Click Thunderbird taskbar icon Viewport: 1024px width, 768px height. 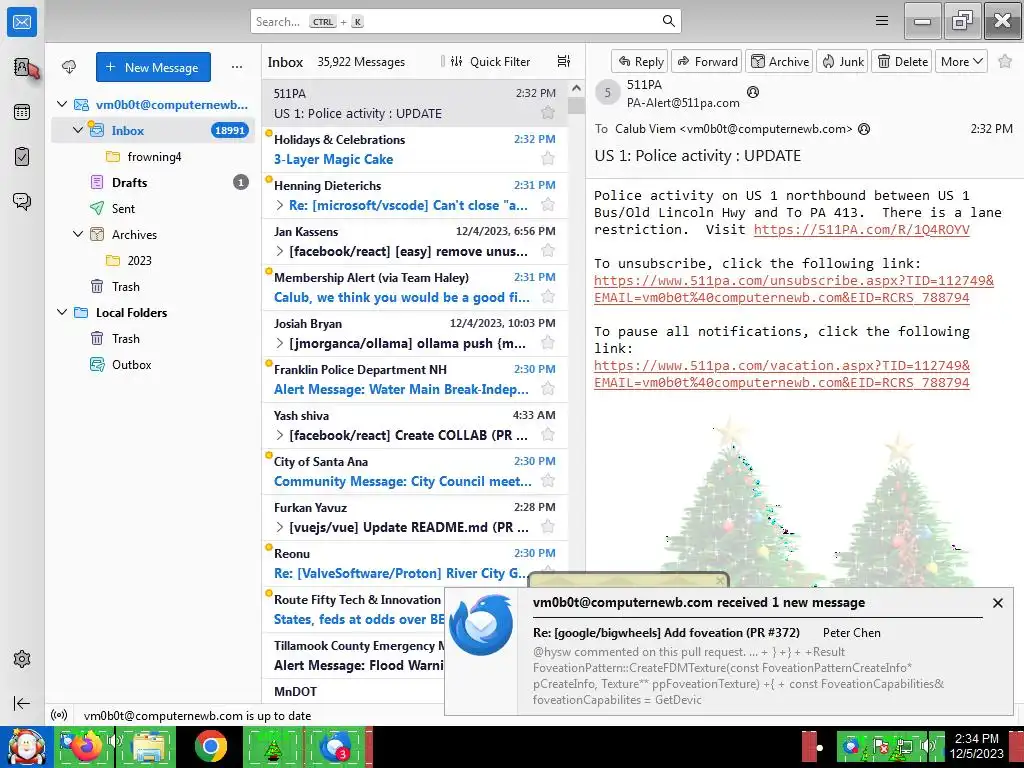point(335,747)
